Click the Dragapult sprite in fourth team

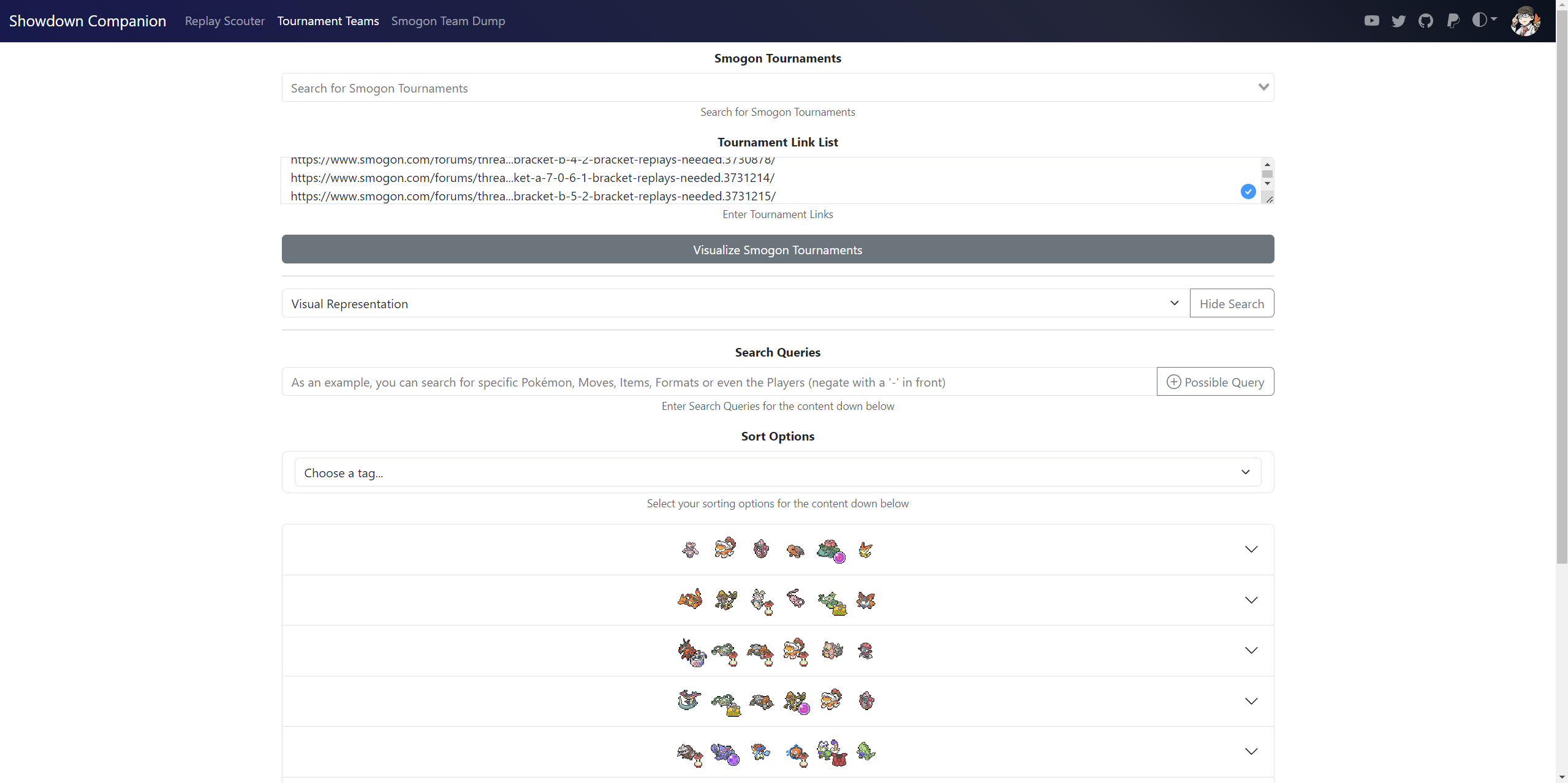(689, 700)
